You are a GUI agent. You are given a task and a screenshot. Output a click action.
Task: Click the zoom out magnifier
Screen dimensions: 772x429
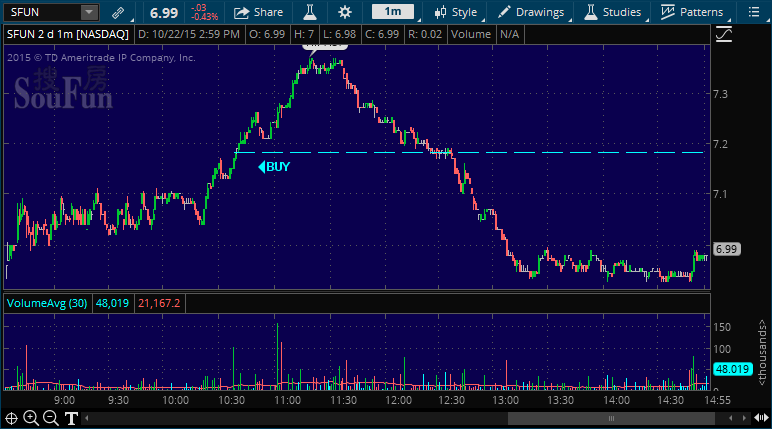click(52, 418)
